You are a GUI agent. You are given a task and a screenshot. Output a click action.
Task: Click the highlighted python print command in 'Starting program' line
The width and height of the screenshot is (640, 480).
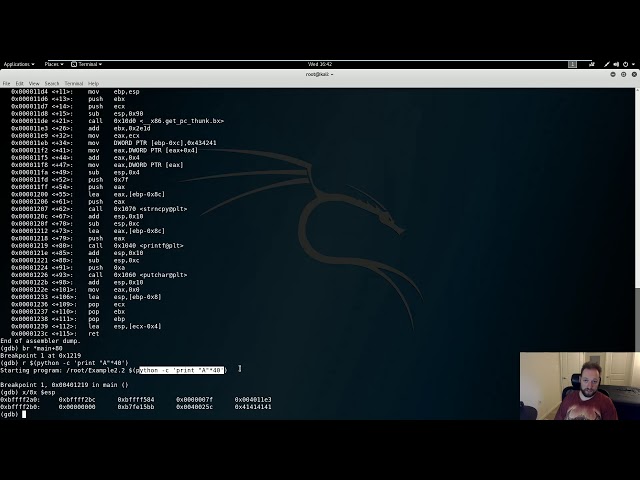pos(182,370)
